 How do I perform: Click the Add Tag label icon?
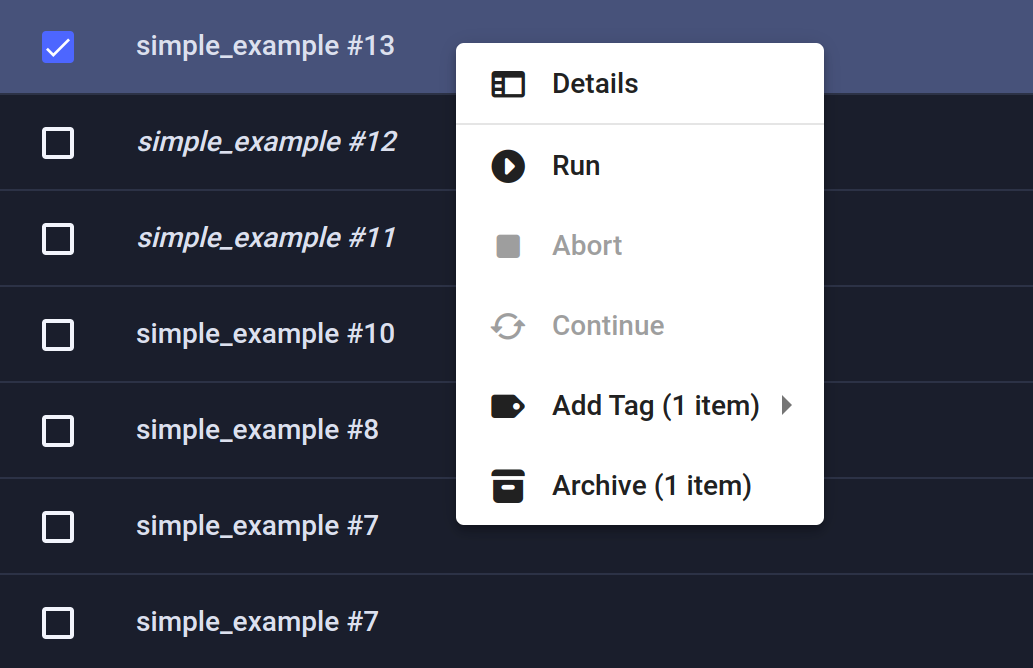tap(508, 406)
